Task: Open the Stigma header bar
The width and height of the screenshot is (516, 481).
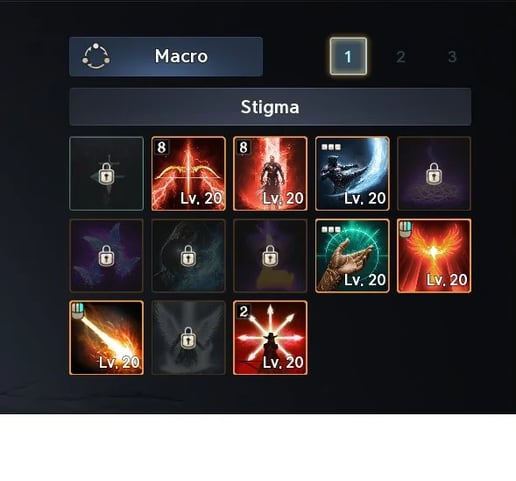Action: tap(270, 107)
